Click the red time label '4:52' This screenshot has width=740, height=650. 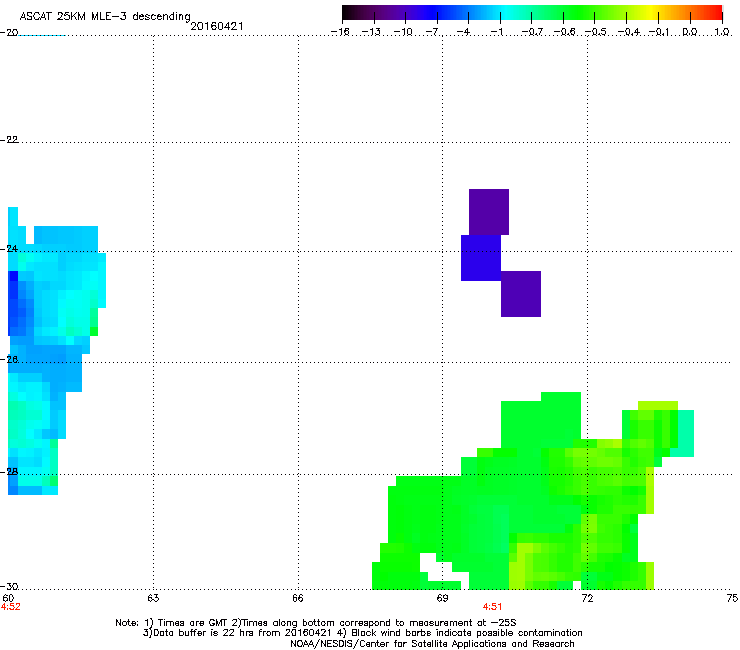pos(11,607)
